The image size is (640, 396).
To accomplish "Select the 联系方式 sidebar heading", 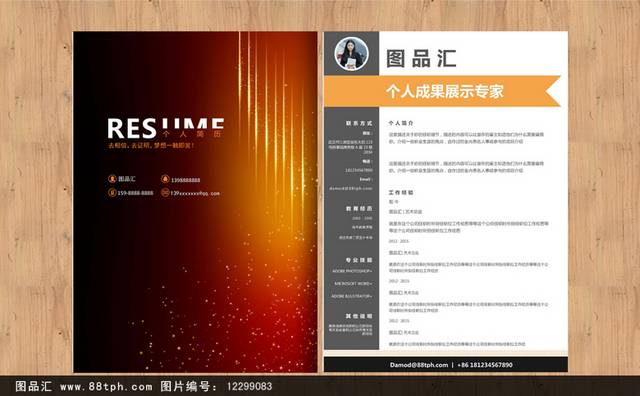I will (359, 123).
